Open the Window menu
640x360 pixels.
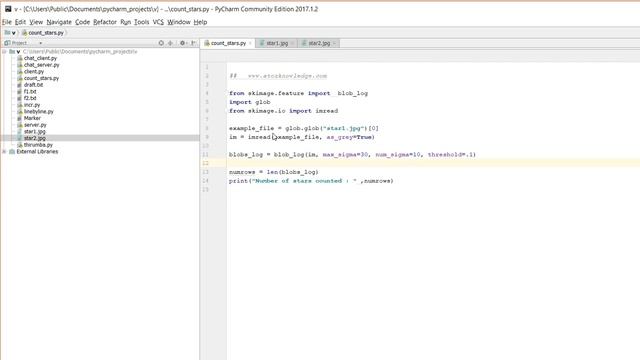pyautogui.click(x=179, y=22)
